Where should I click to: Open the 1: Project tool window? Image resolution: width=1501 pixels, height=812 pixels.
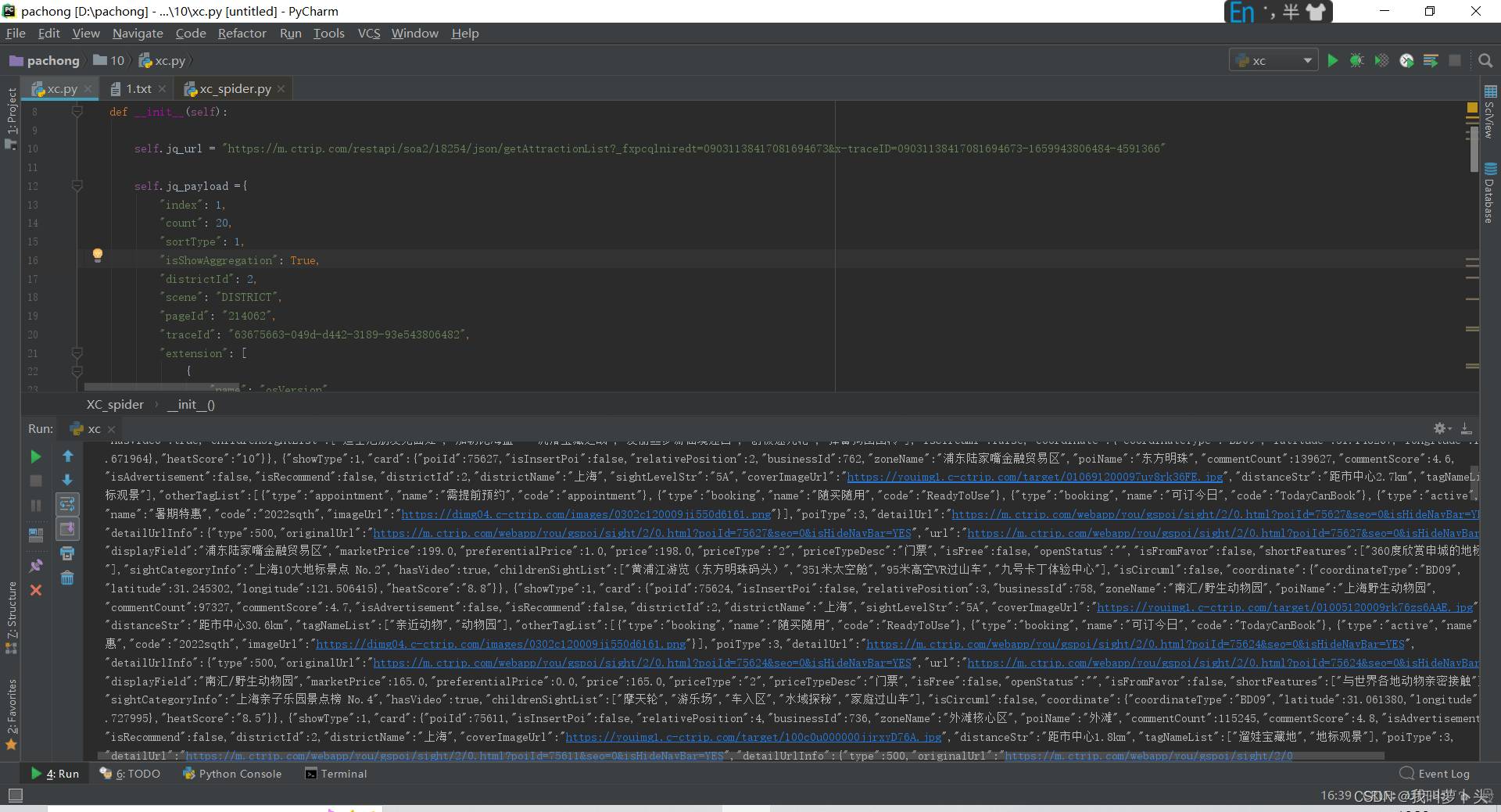coord(11,117)
